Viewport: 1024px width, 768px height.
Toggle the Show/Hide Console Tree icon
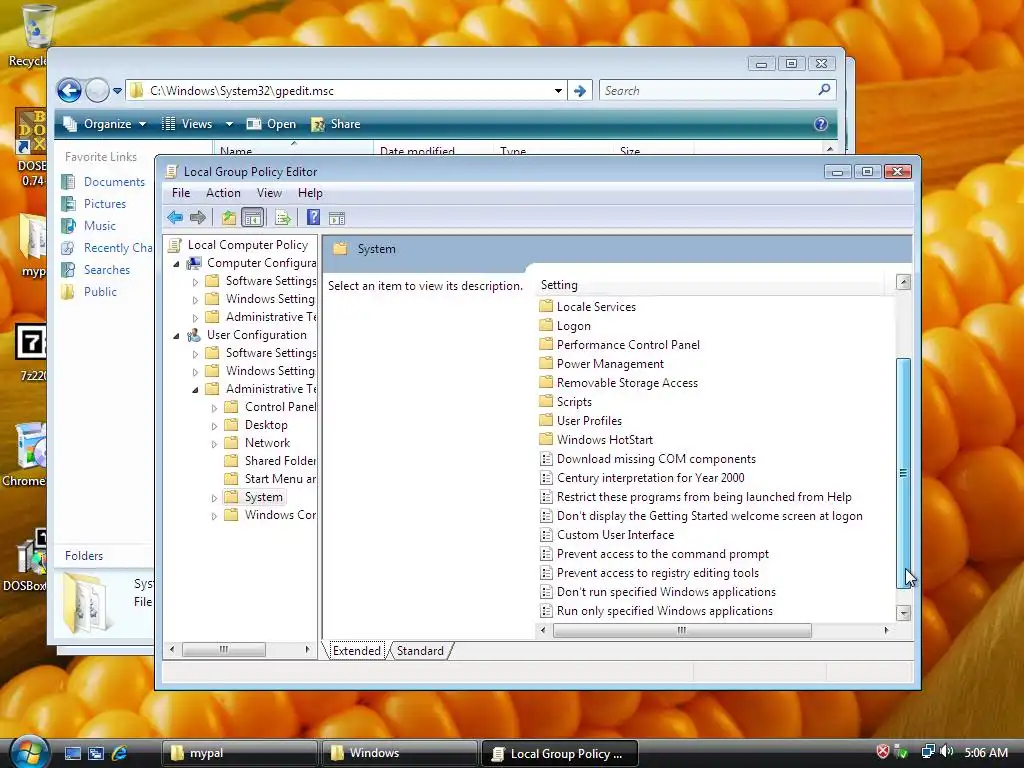pyautogui.click(x=252, y=217)
